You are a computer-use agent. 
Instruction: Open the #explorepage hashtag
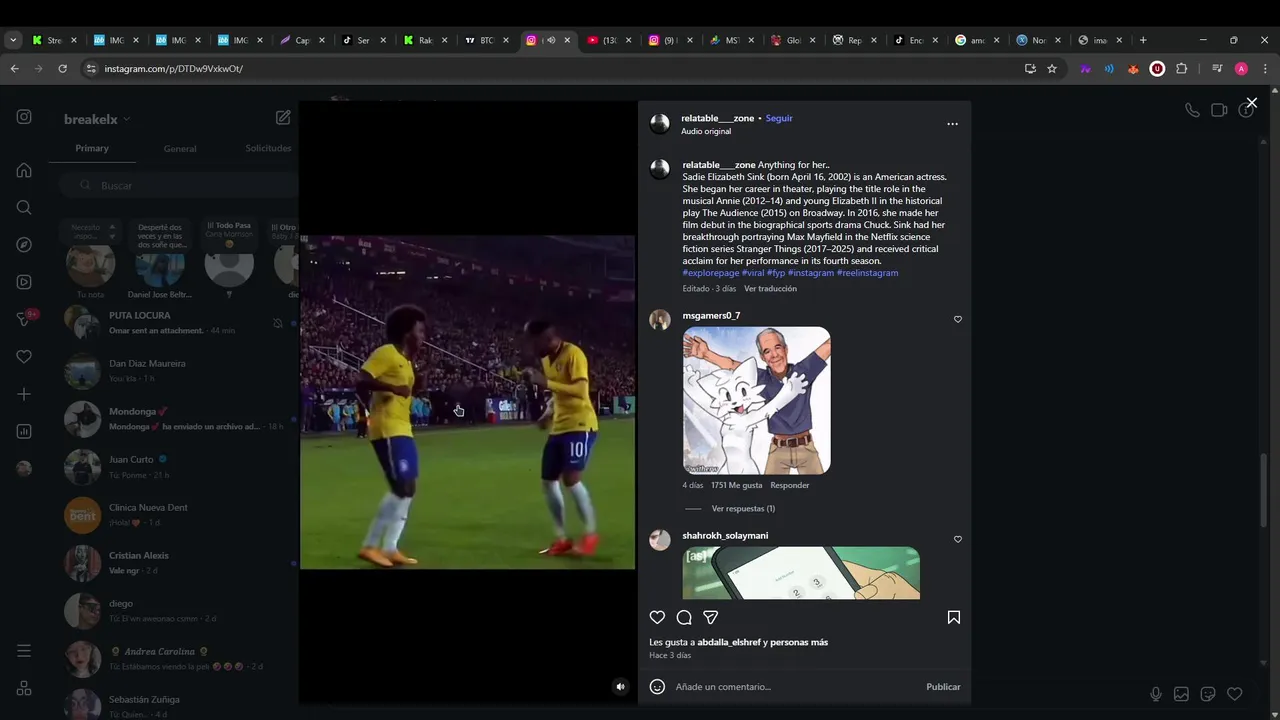(x=711, y=273)
